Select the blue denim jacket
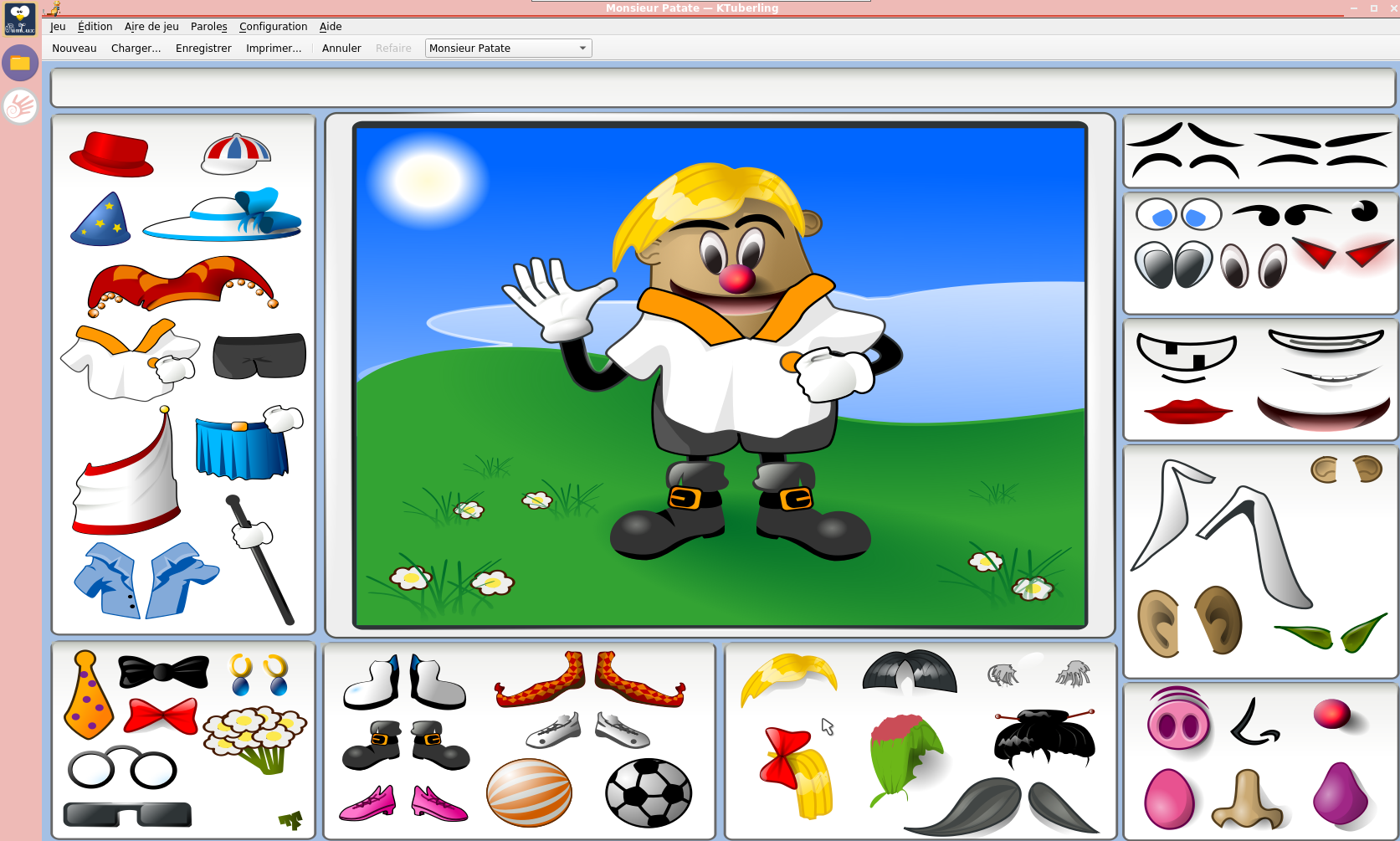Viewport: 1400px width, 841px height. 146,580
